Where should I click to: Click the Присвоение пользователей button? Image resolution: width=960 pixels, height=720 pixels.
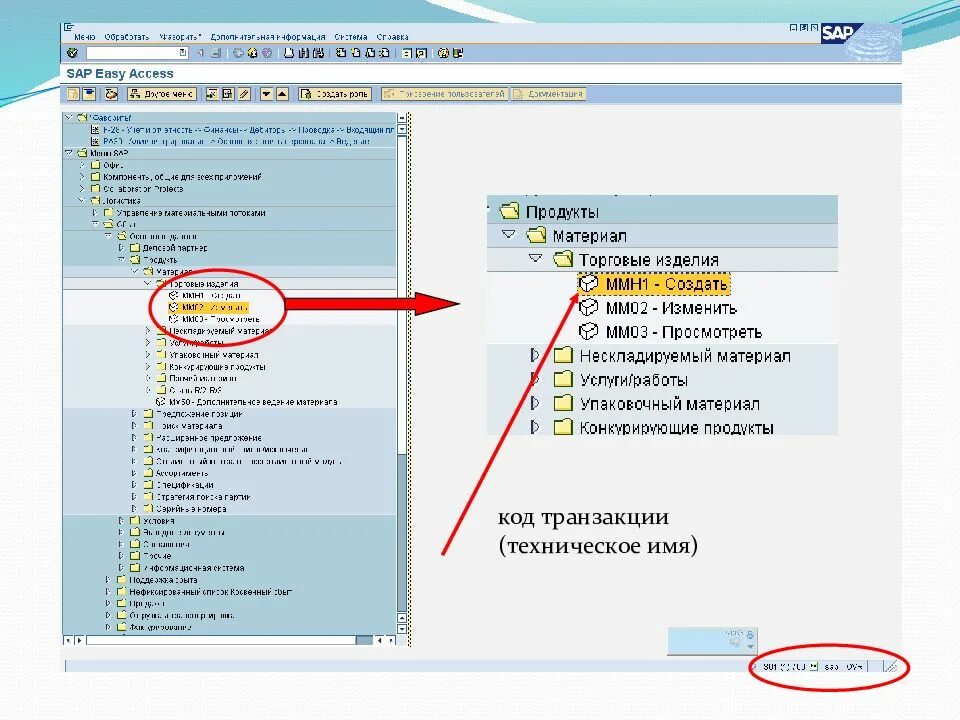pos(444,94)
